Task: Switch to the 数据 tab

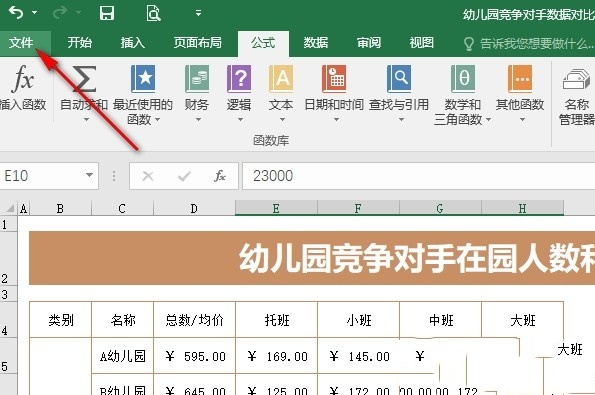Action: pos(316,43)
